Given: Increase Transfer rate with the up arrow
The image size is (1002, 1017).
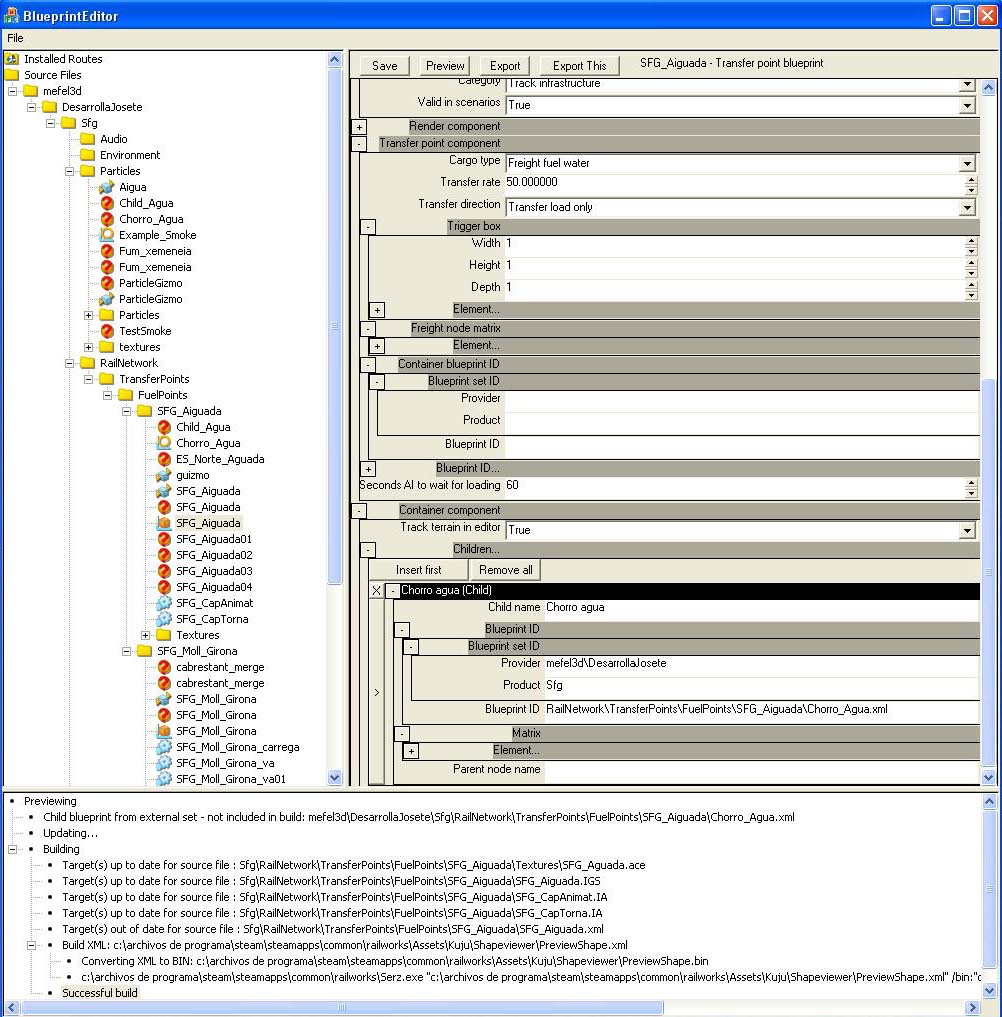Looking at the screenshot, I should tap(971, 178).
